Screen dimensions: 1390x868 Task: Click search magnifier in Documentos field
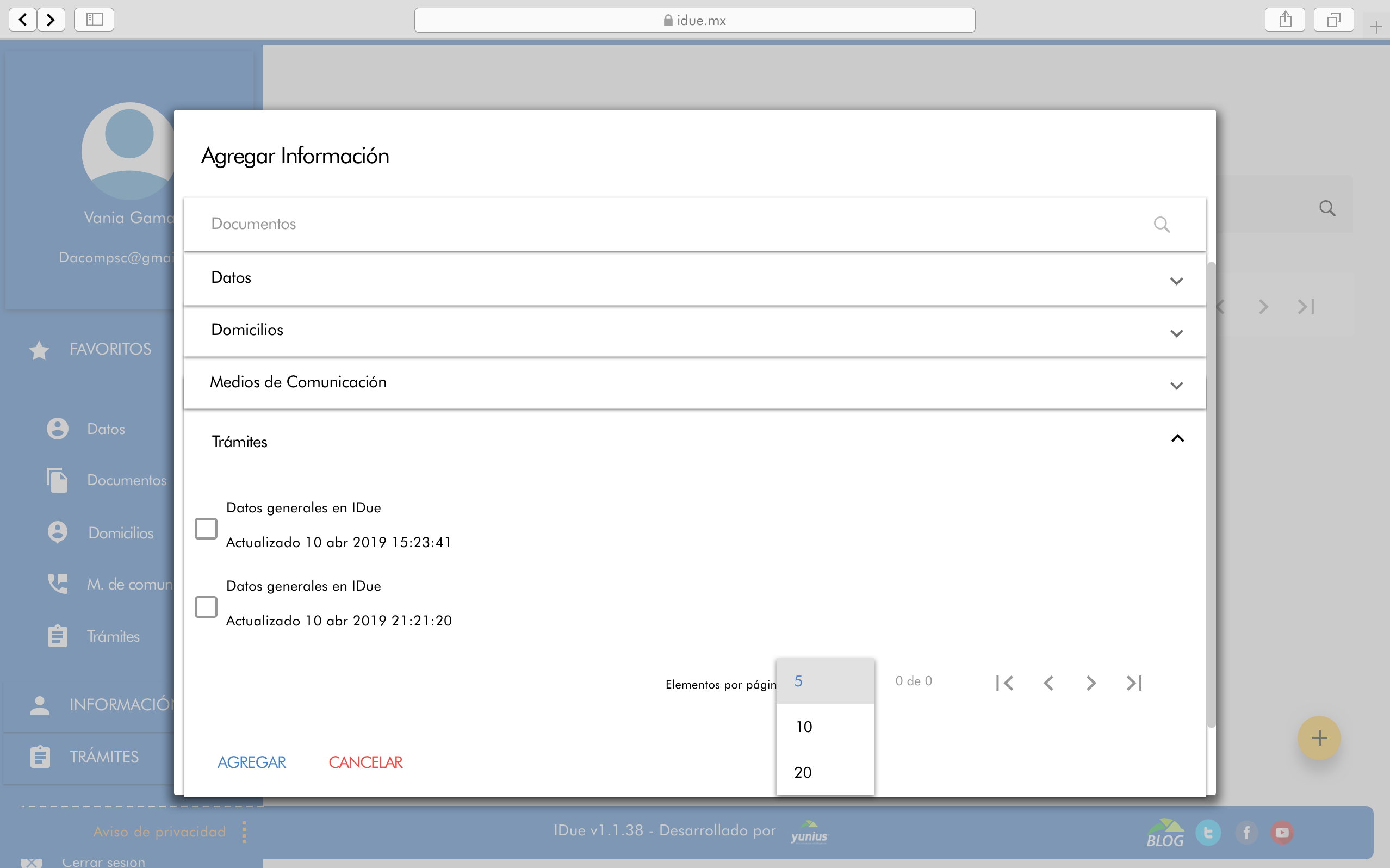coord(1161,224)
